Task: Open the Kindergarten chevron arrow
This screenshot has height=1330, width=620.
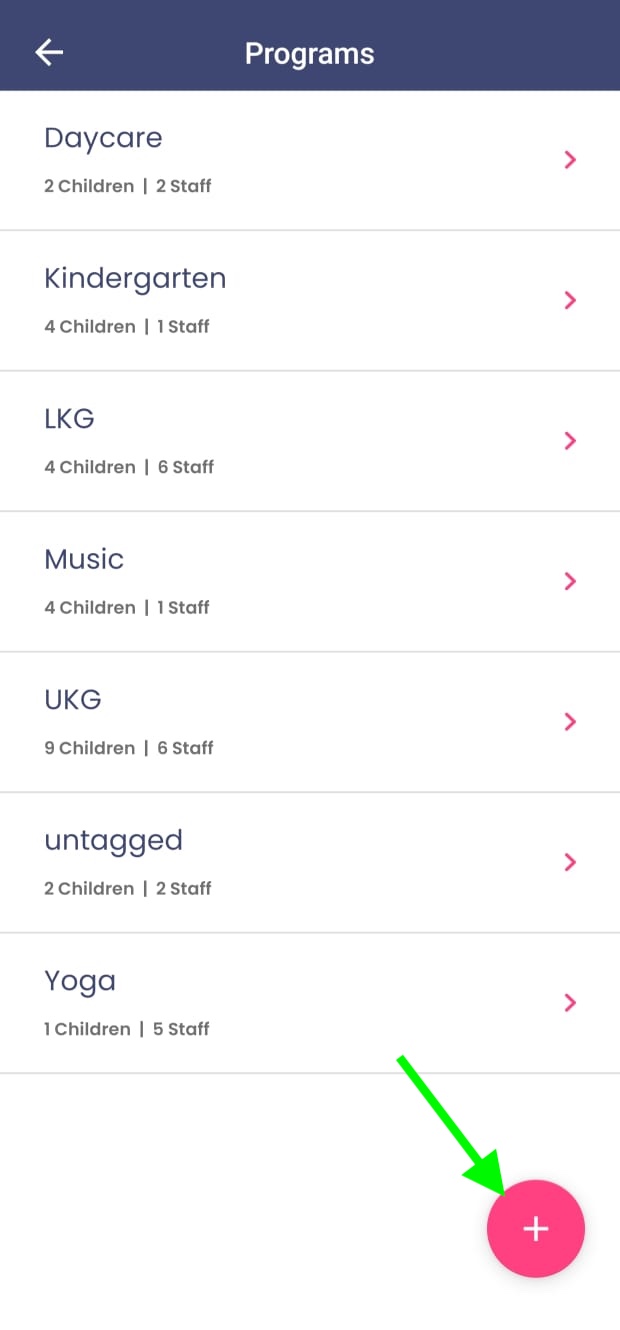Action: tap(570, 300)
